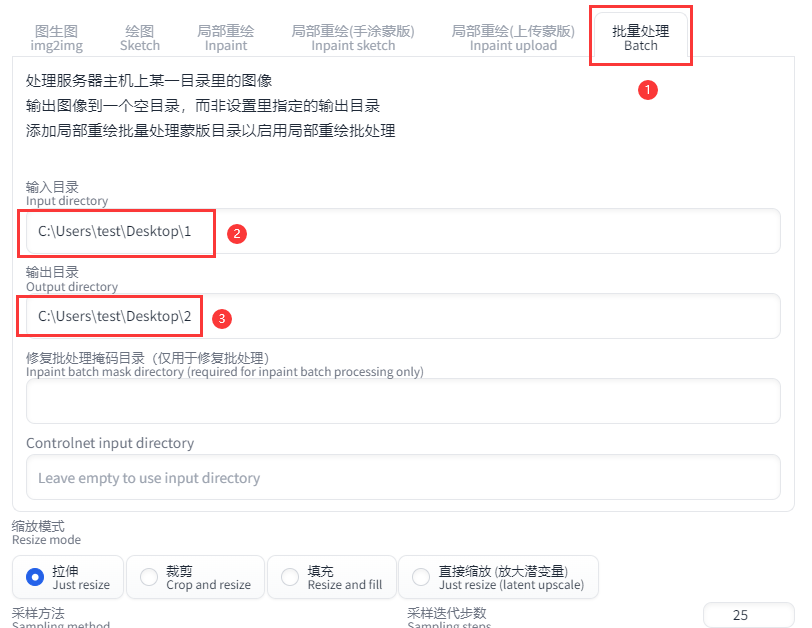Click the Input directory field
Image resolution: width=812 pixels, height=628 pixels.
click(403, 231)
